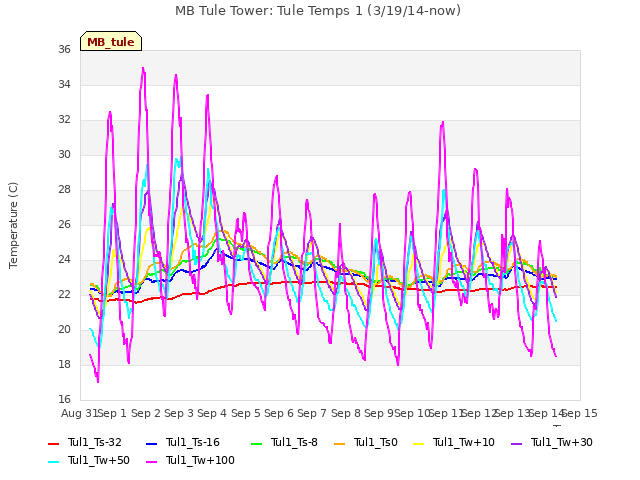This screenshot has height=480, width=640.
Task: Click the Tul1_Ts-16 legend label
Action: coord(193,442)
